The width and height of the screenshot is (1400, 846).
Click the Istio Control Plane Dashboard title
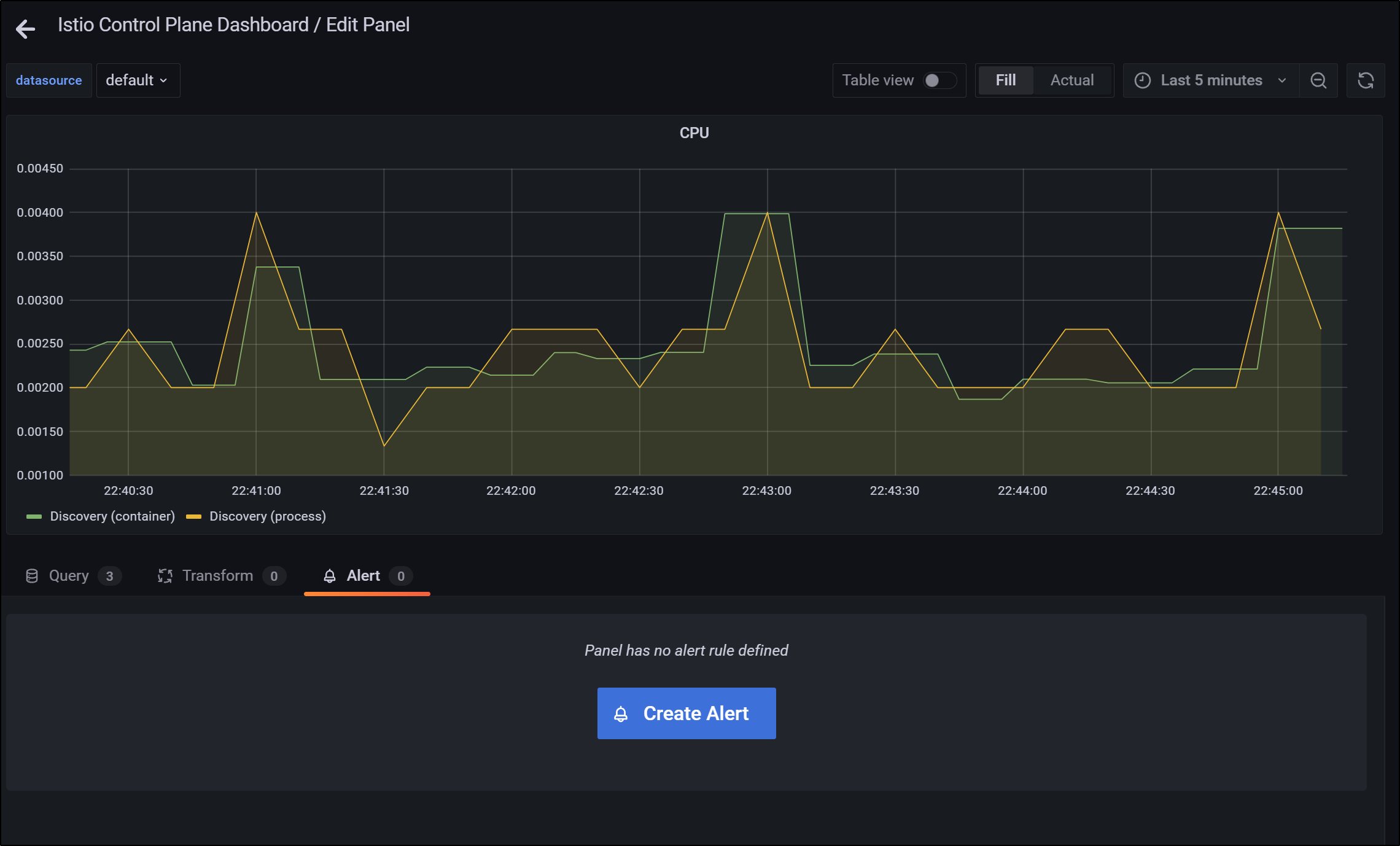point(183,25)
